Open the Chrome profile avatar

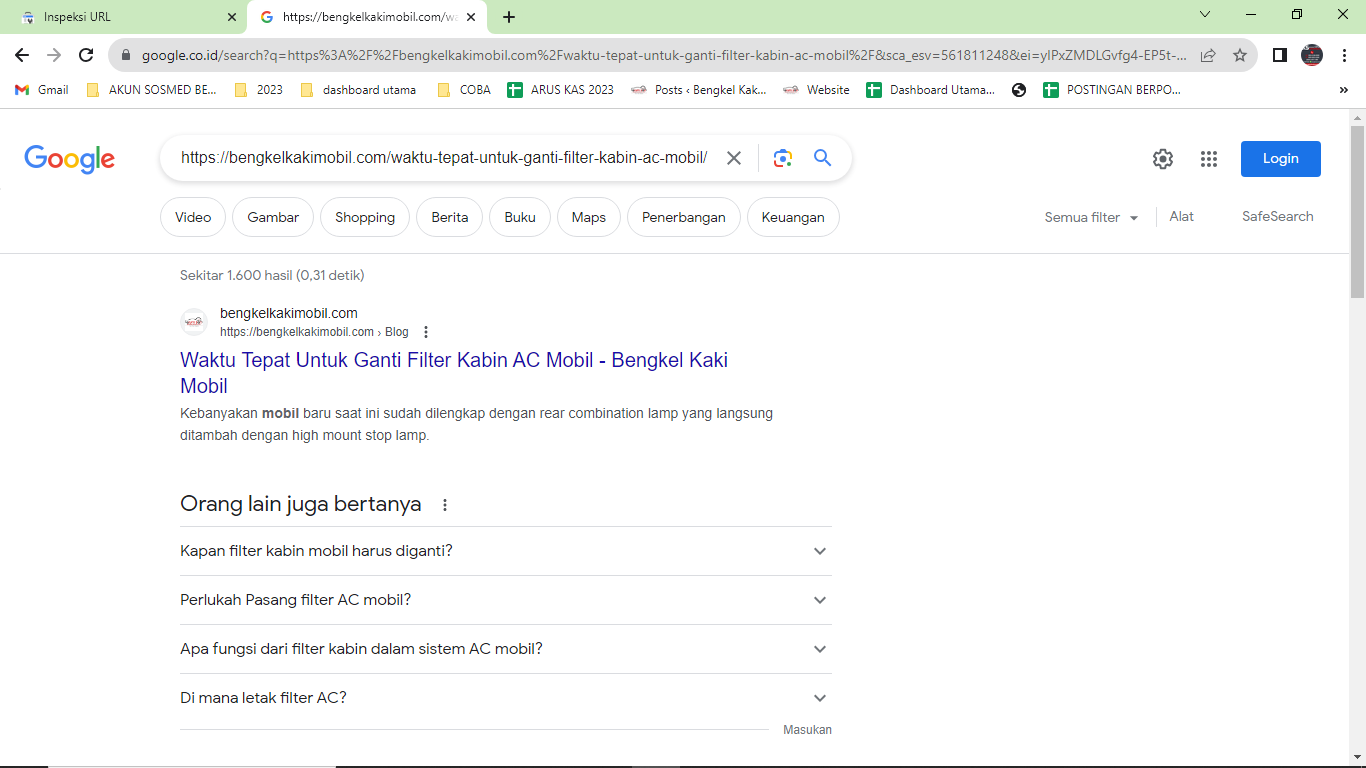pyautogui.click(x=1312, y=55)
